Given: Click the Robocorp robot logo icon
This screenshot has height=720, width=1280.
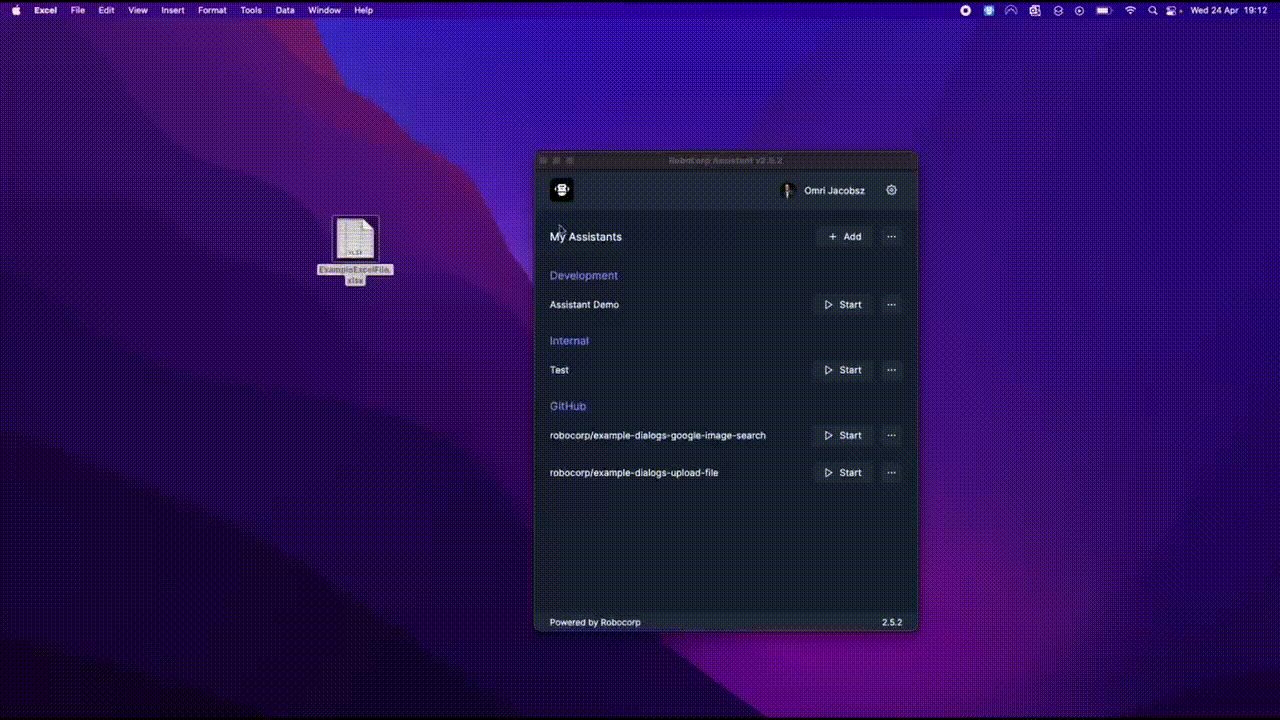Looking at the screenshot, I should coord(562,190).
